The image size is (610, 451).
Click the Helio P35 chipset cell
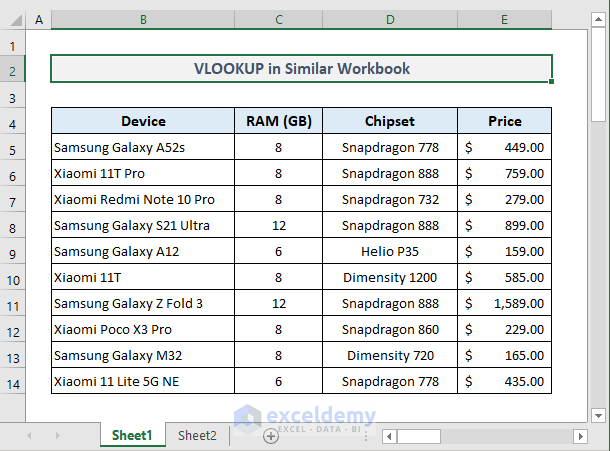390,252
